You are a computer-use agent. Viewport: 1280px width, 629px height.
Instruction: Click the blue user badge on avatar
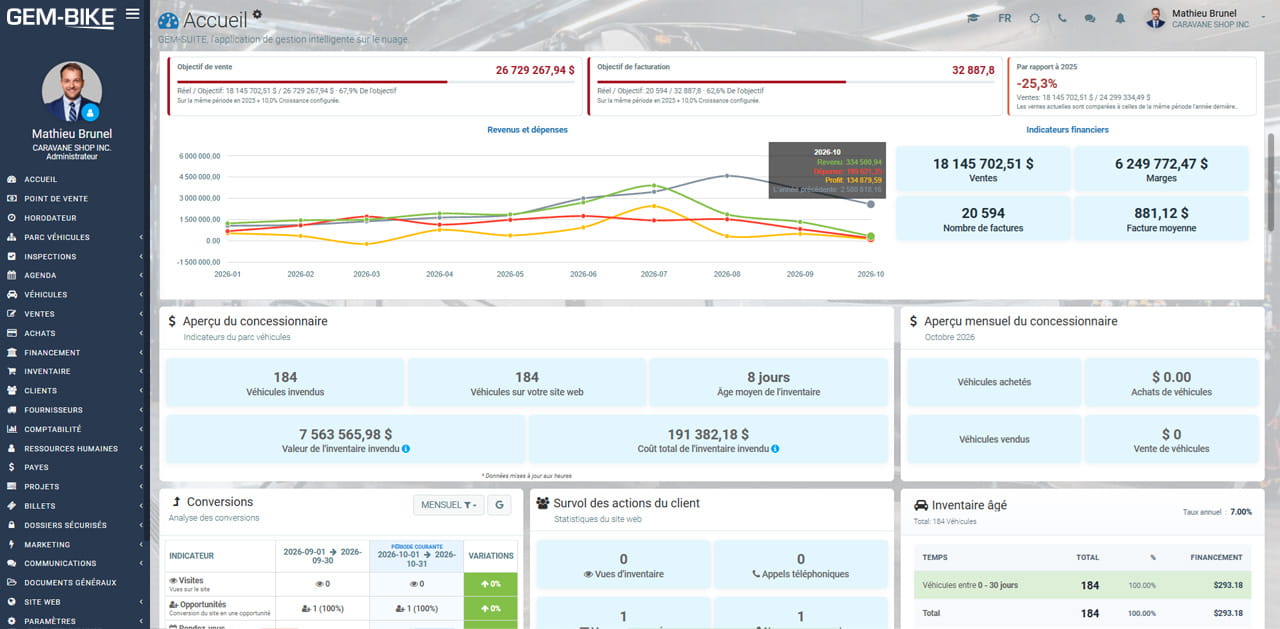coord(91,112)
